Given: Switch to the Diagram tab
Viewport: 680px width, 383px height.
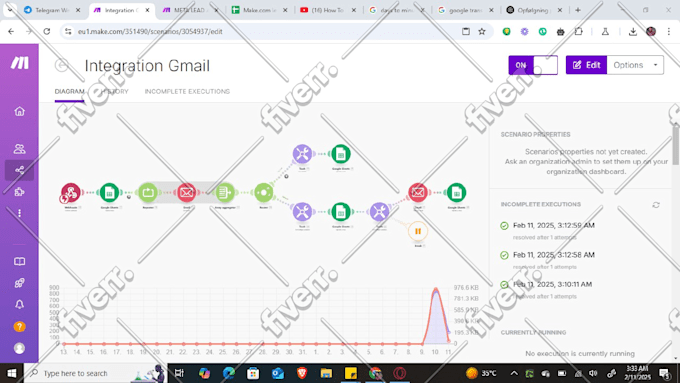Looking at the screenshot, I should point(69,92).
